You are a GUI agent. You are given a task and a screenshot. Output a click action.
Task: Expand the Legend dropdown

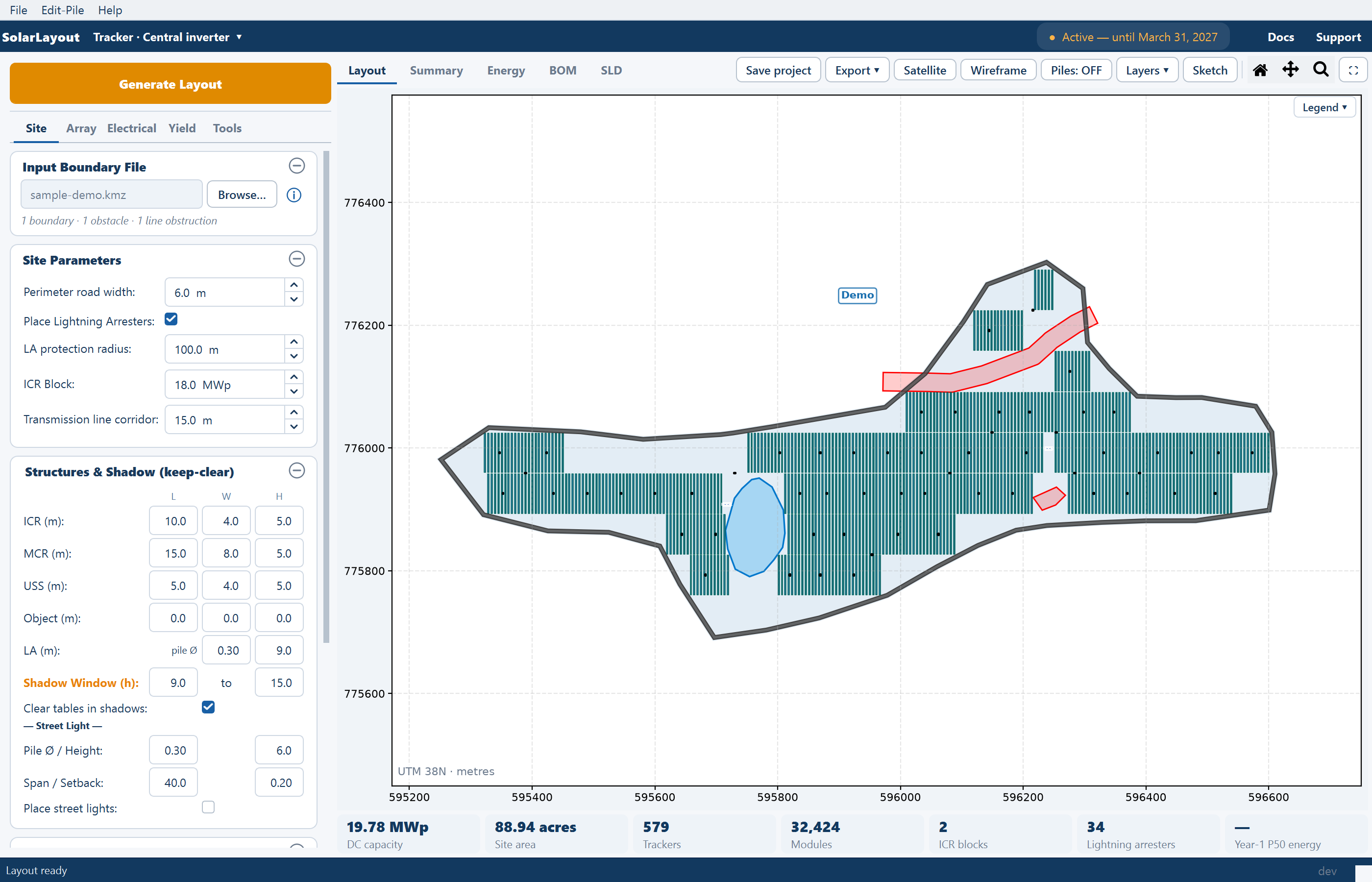pyautogui.click(x=1324, y=107)
